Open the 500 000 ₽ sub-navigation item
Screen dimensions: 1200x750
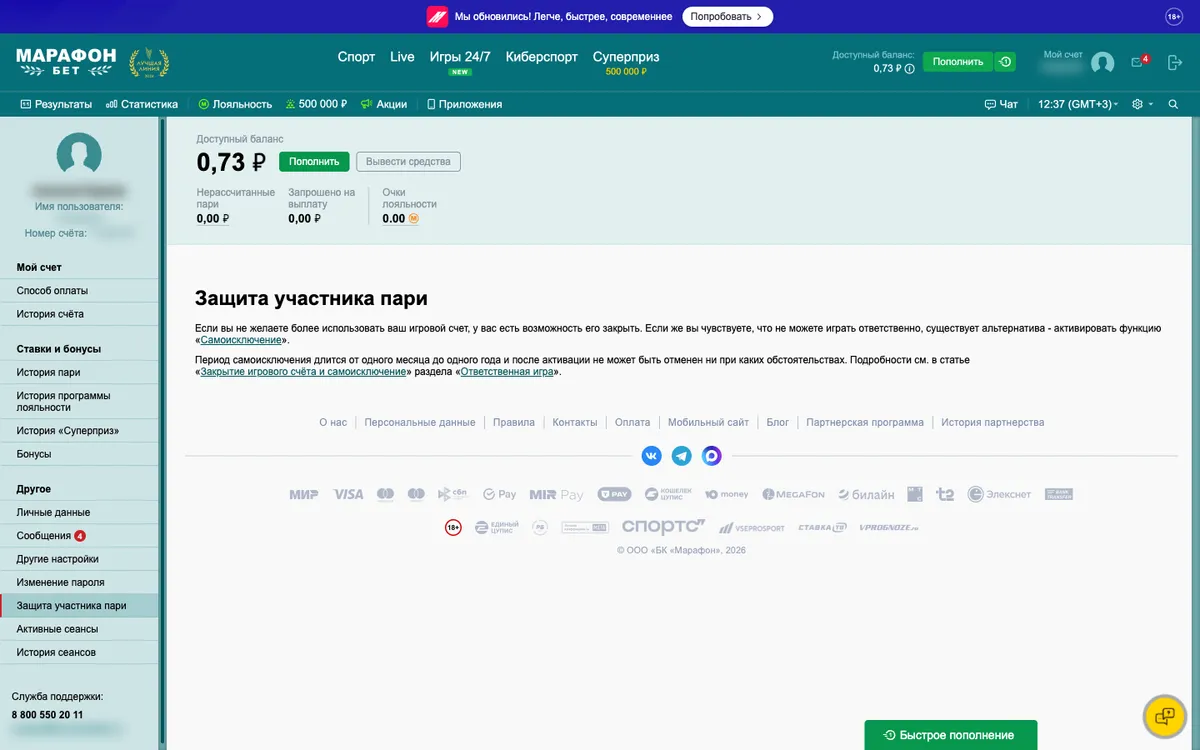(316, 104)
